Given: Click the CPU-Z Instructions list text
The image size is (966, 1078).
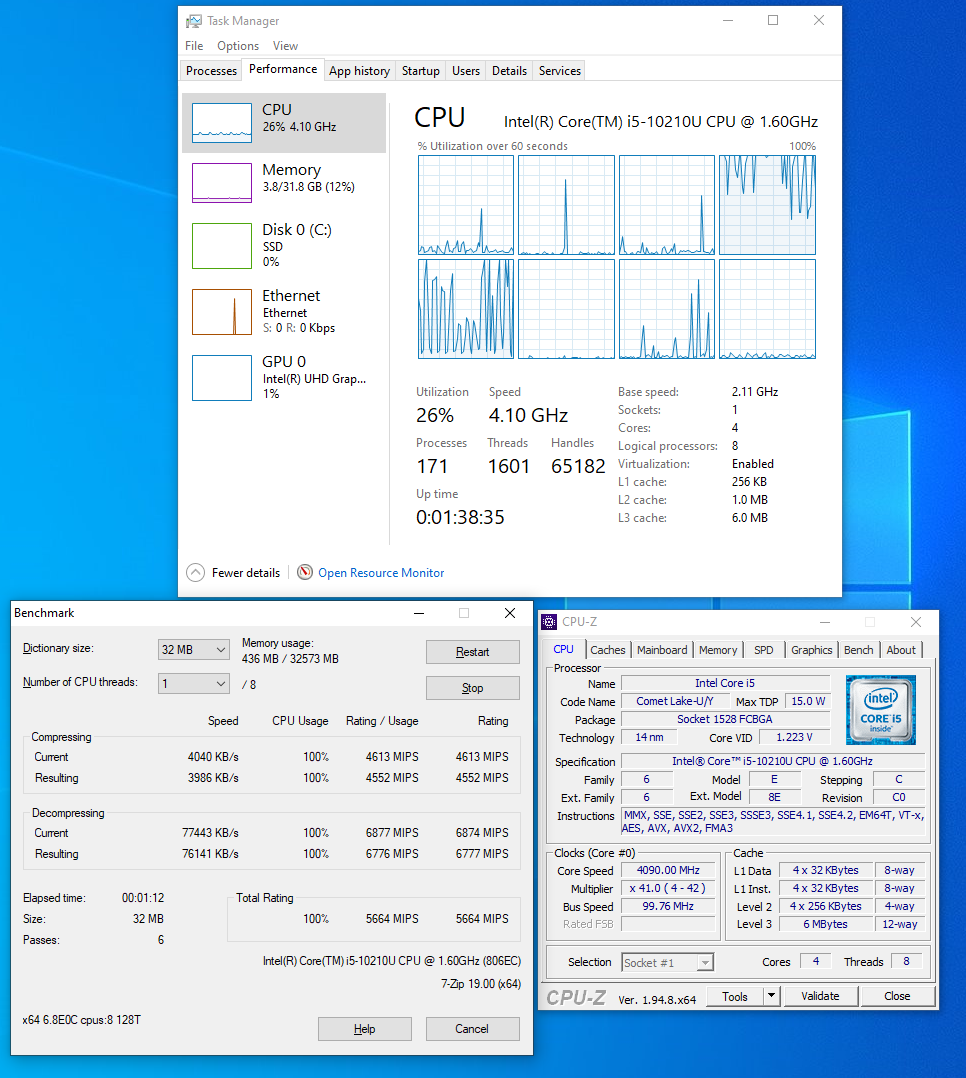Looking at the screenshot, I should click(773, 822).
